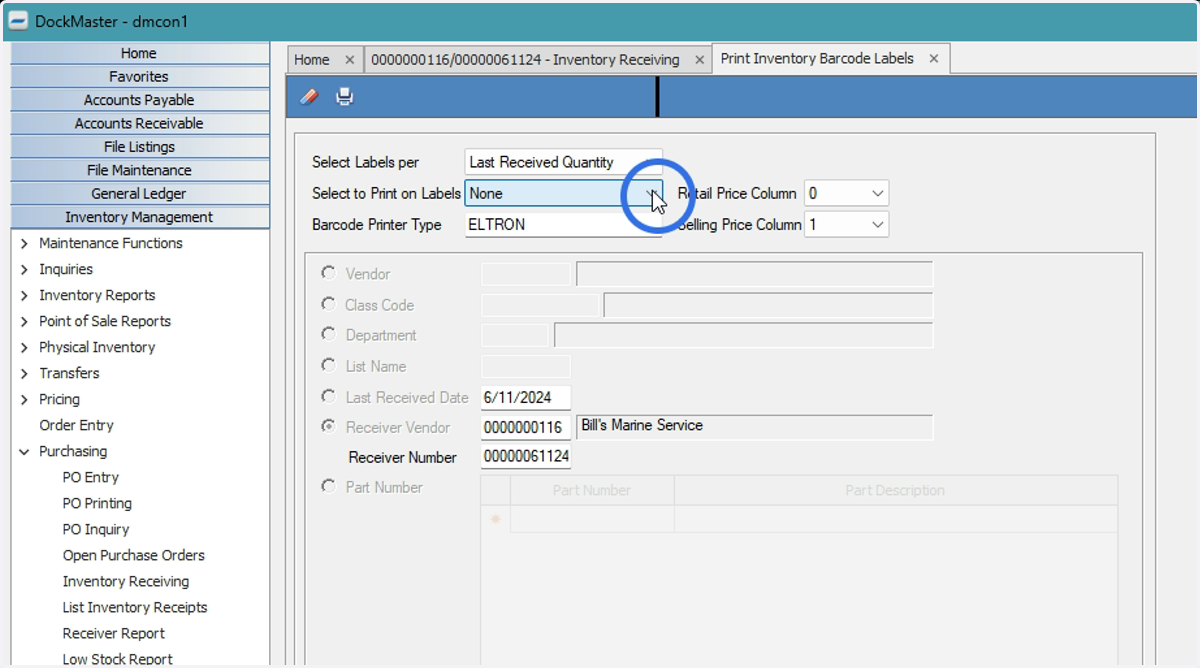Click the Last Received Date field 6/11/2024
The image size is (1200, 668).
[526, 397]
